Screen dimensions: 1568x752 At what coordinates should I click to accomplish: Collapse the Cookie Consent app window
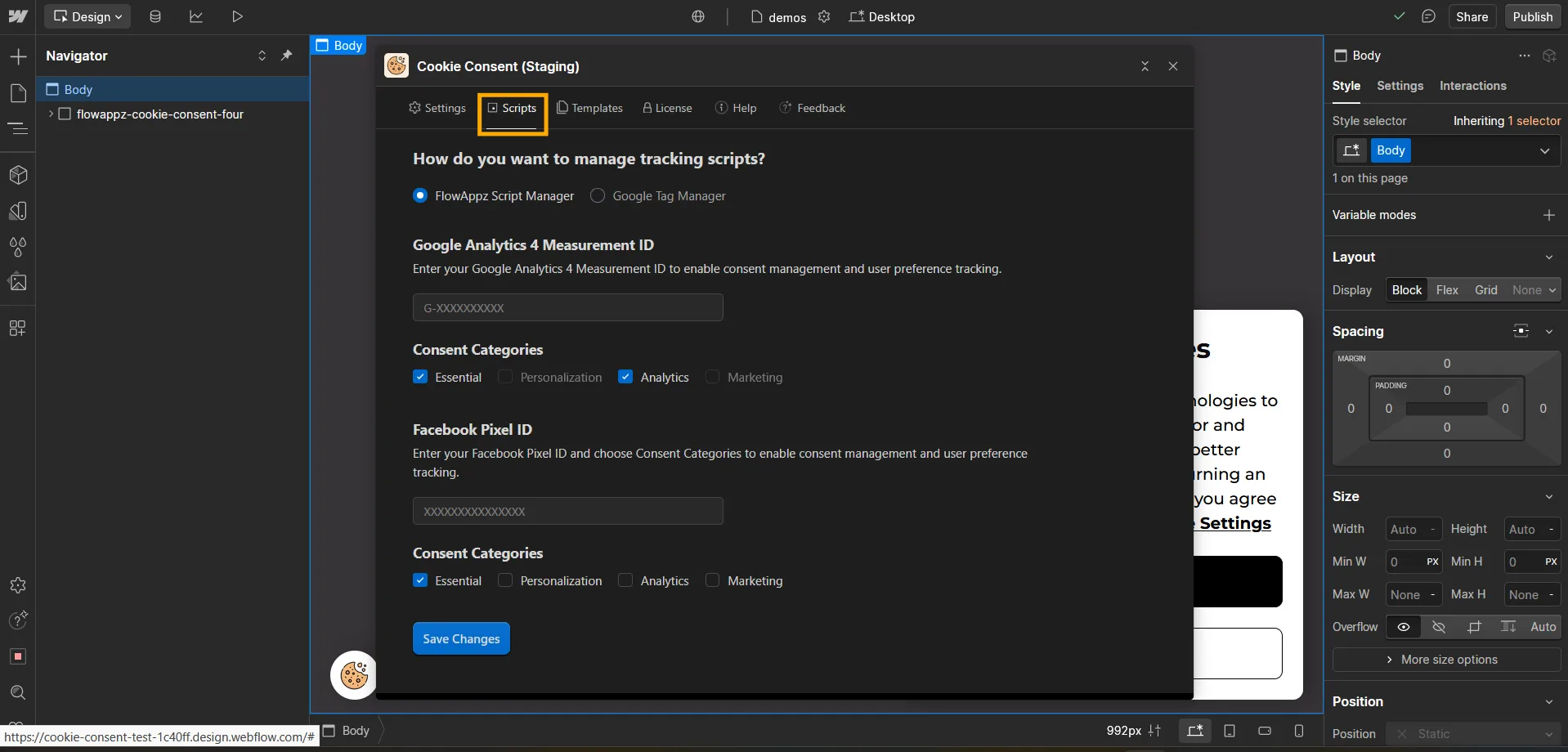click(x=1145, y=66)
